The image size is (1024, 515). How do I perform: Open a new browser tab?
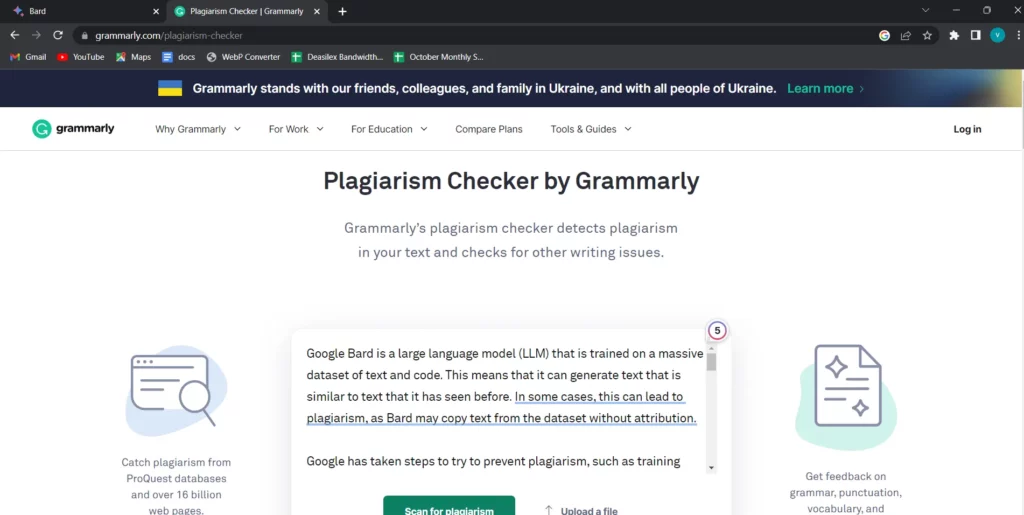[342, 11]
